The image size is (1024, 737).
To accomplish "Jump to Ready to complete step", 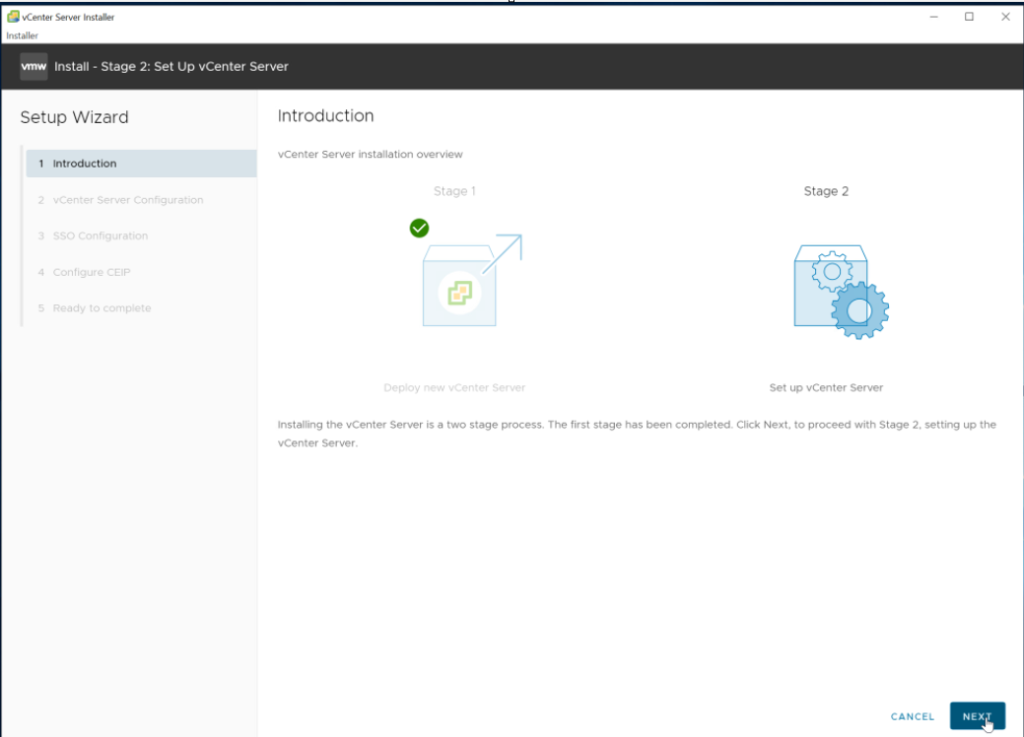I will pos(101,308).
